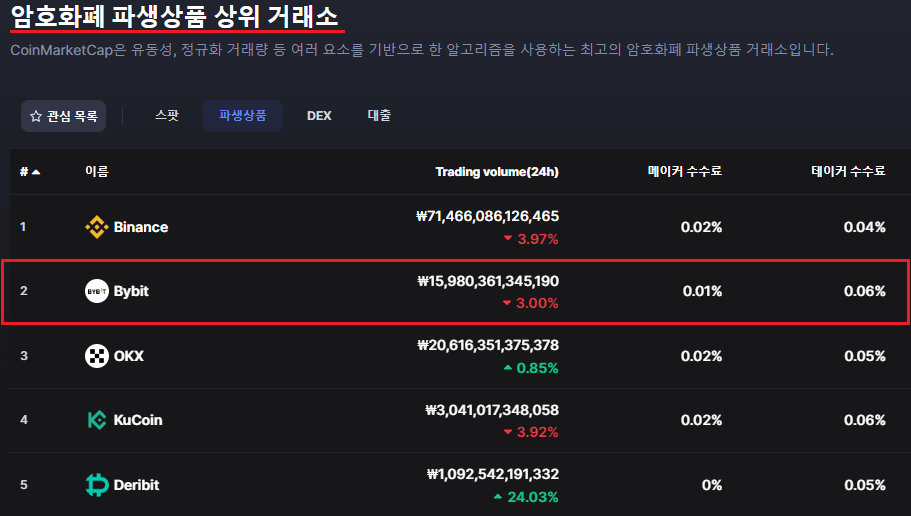Open the 관심 목록 watchlist button
Screen dimensions: 911x516
(63, 116)
